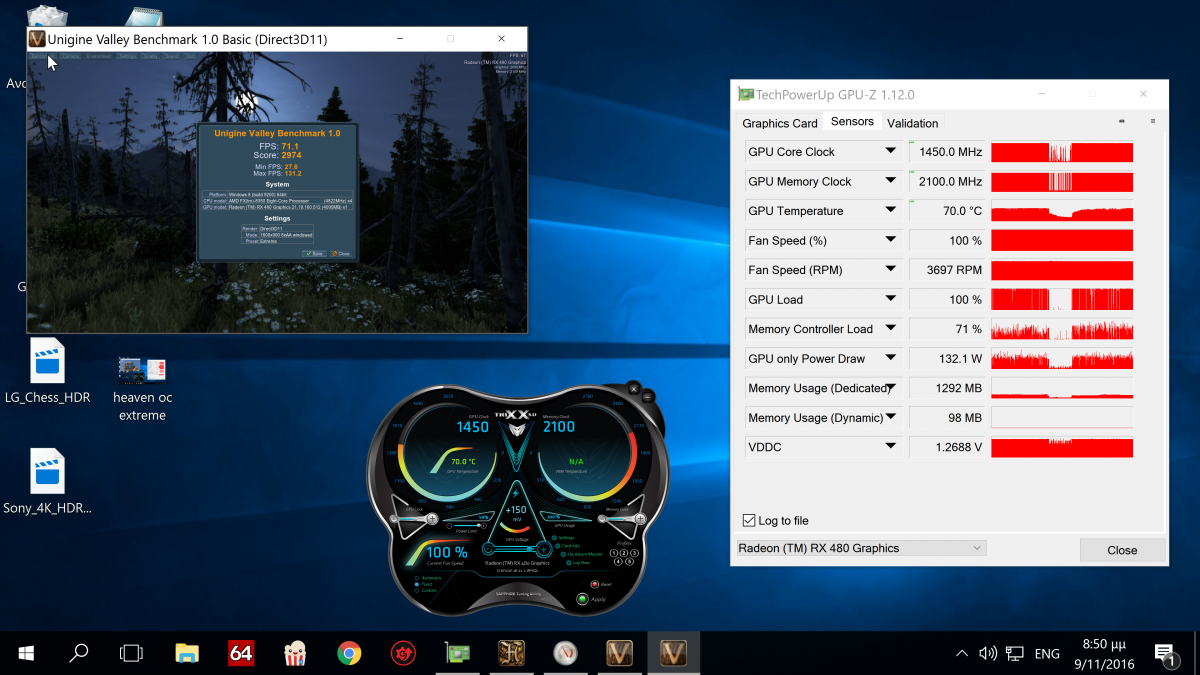Select the Sony_4K_HDR desktop file

click(x=47, y=481)
